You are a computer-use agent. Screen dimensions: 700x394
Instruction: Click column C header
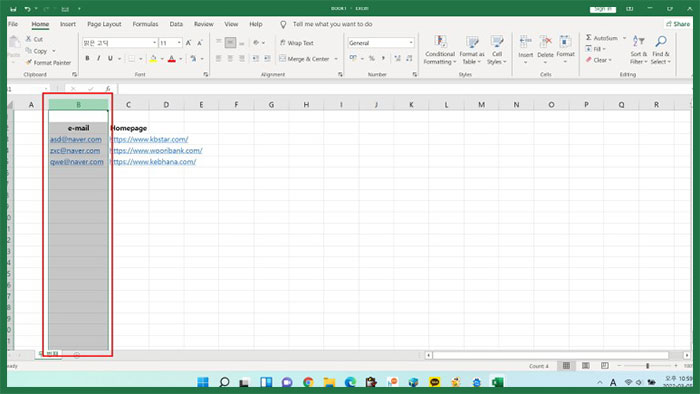[128, 104]
